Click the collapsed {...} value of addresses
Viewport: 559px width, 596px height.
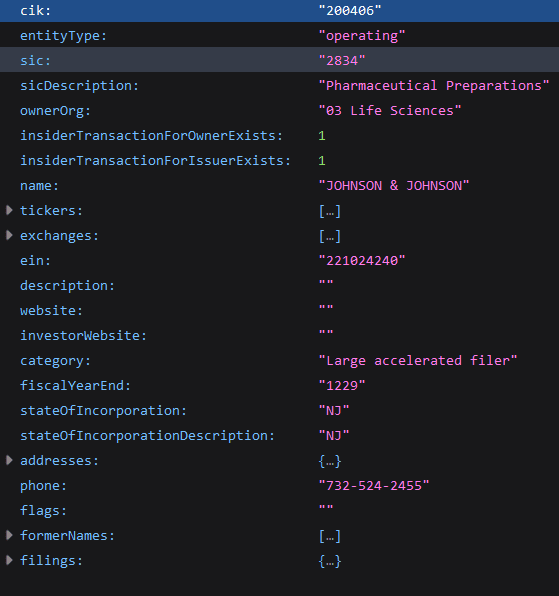point(330,461)
